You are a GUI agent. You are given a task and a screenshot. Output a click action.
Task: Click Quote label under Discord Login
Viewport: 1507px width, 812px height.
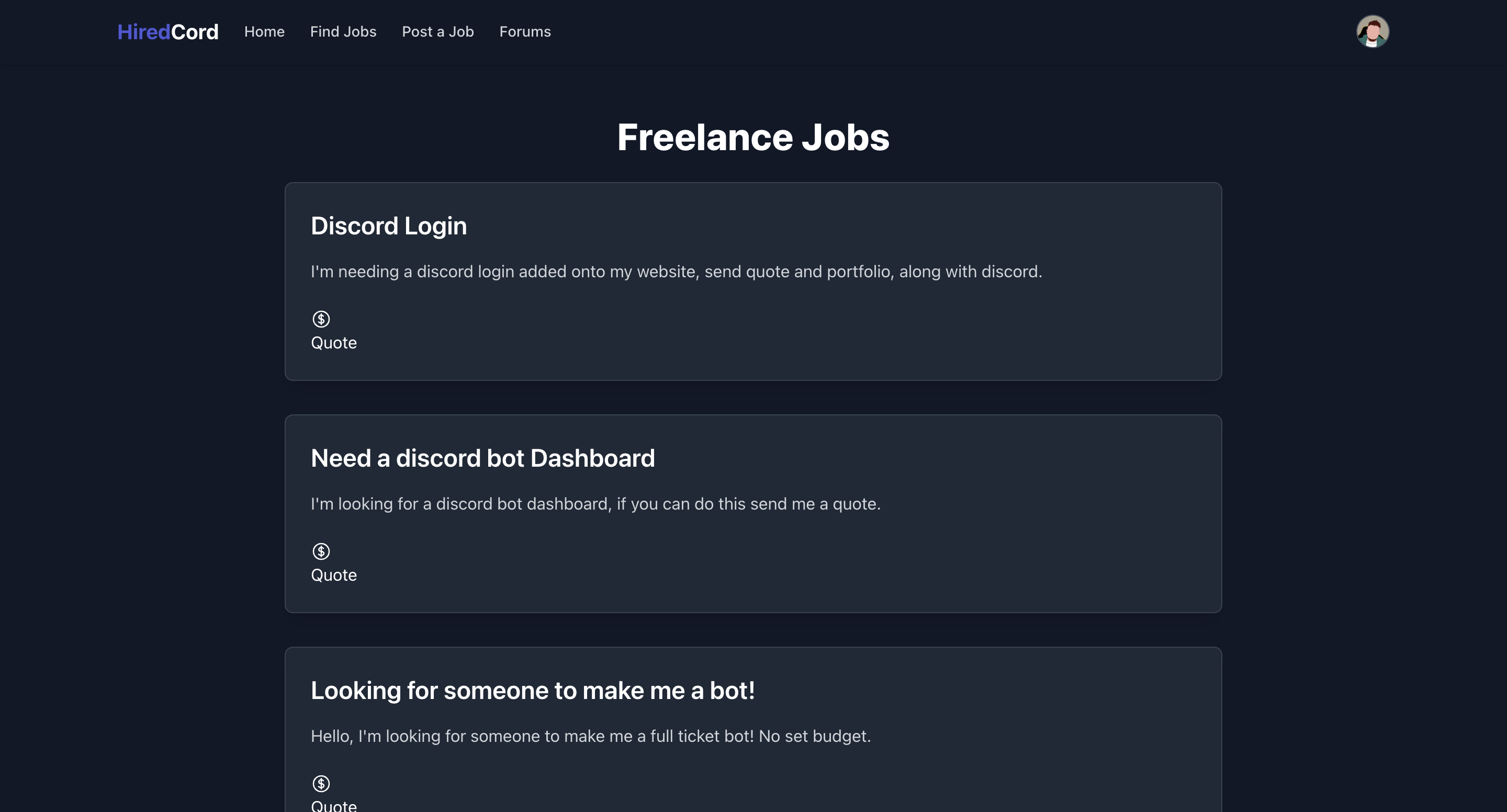pos(333,343)
